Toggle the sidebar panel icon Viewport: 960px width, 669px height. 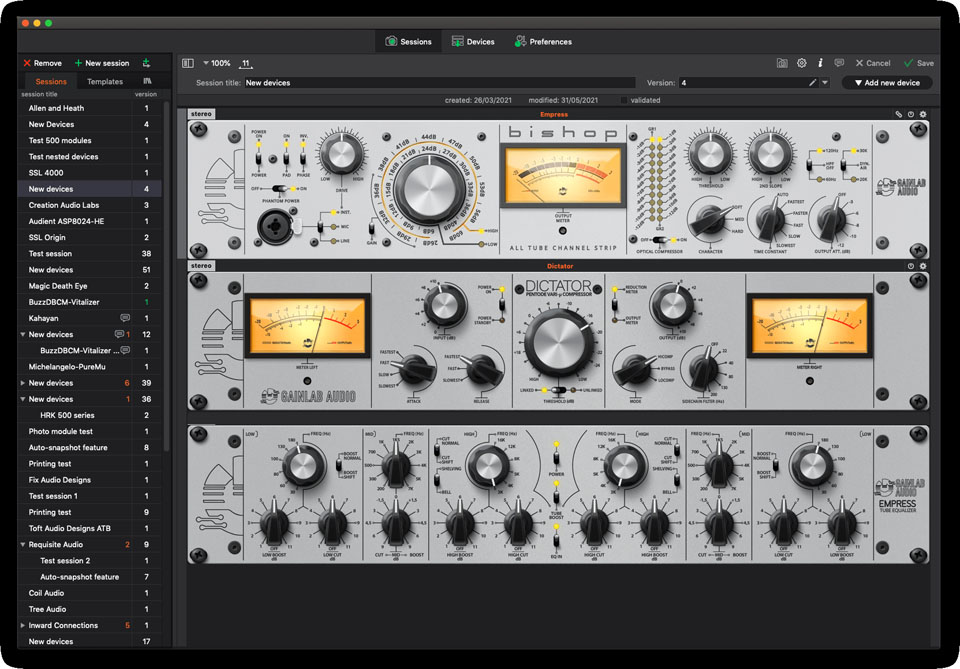pos(188,63)
